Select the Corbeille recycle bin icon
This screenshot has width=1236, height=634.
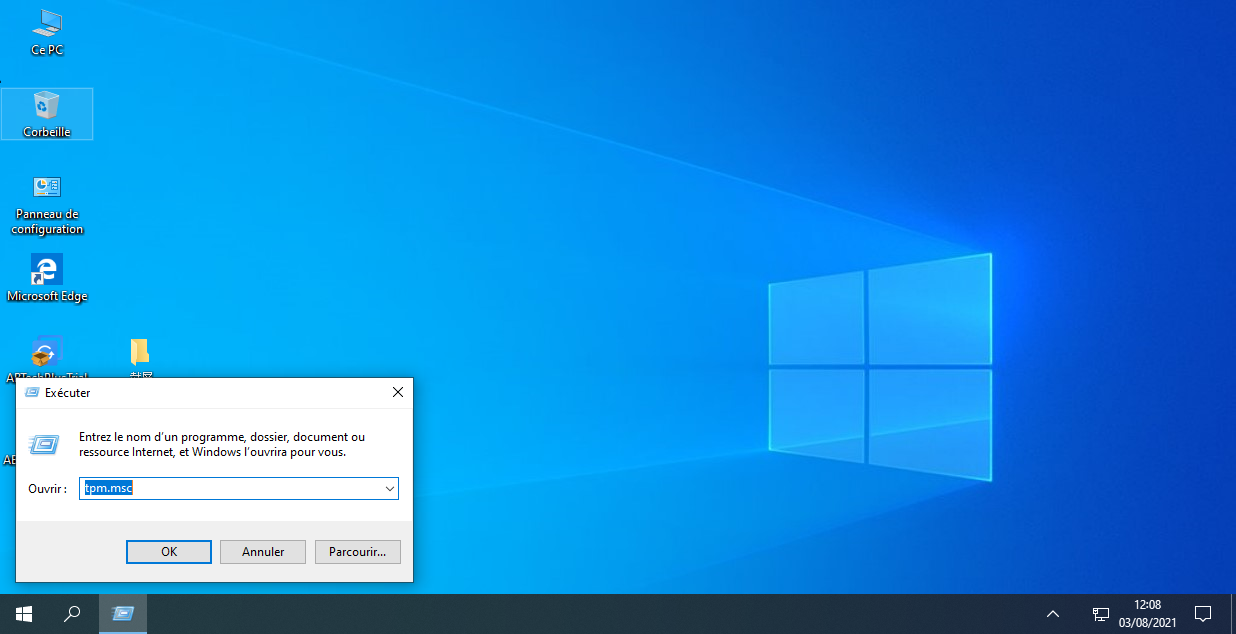47,112
